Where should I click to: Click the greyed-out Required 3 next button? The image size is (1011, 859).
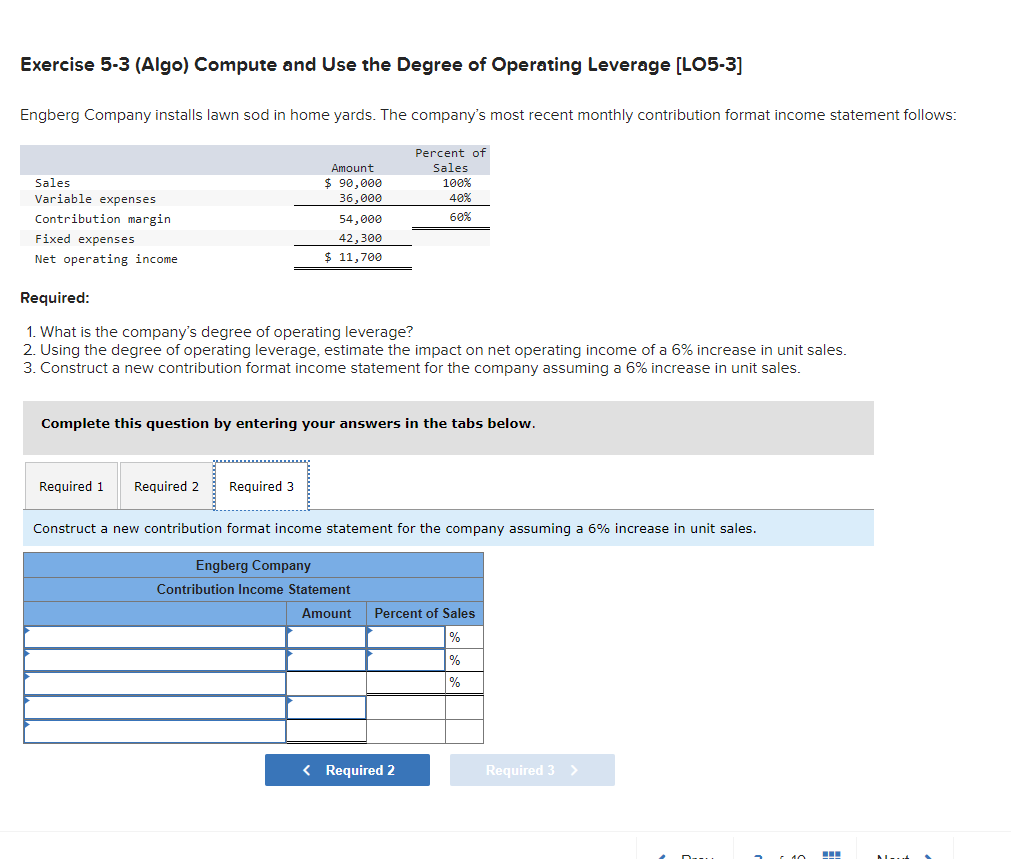tap(533, 770)
